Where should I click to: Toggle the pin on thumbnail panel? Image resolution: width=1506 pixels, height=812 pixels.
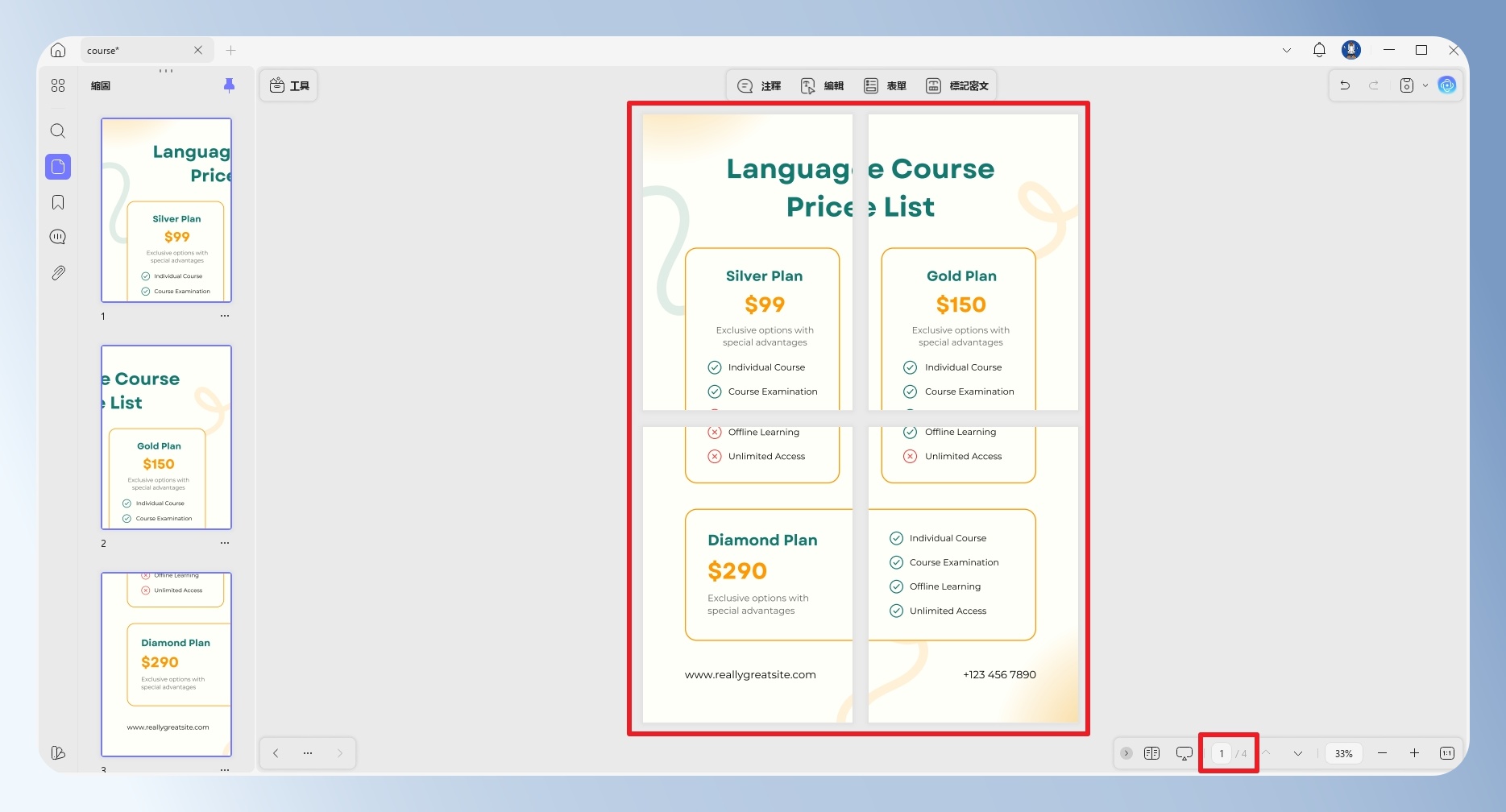pos(229,85)
